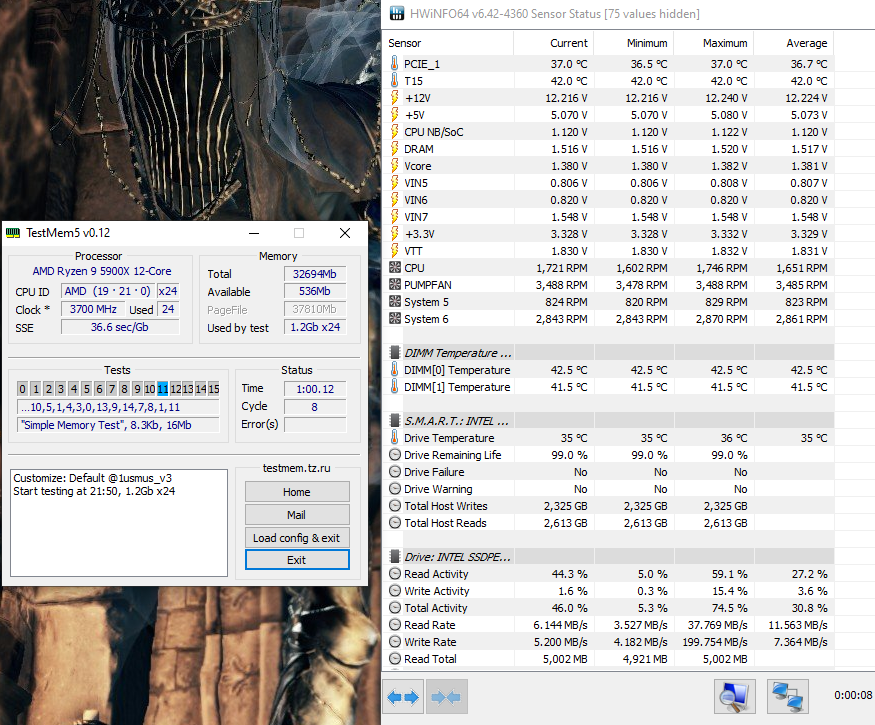
Task: Close the TestMem5 window
Action: 345,233
